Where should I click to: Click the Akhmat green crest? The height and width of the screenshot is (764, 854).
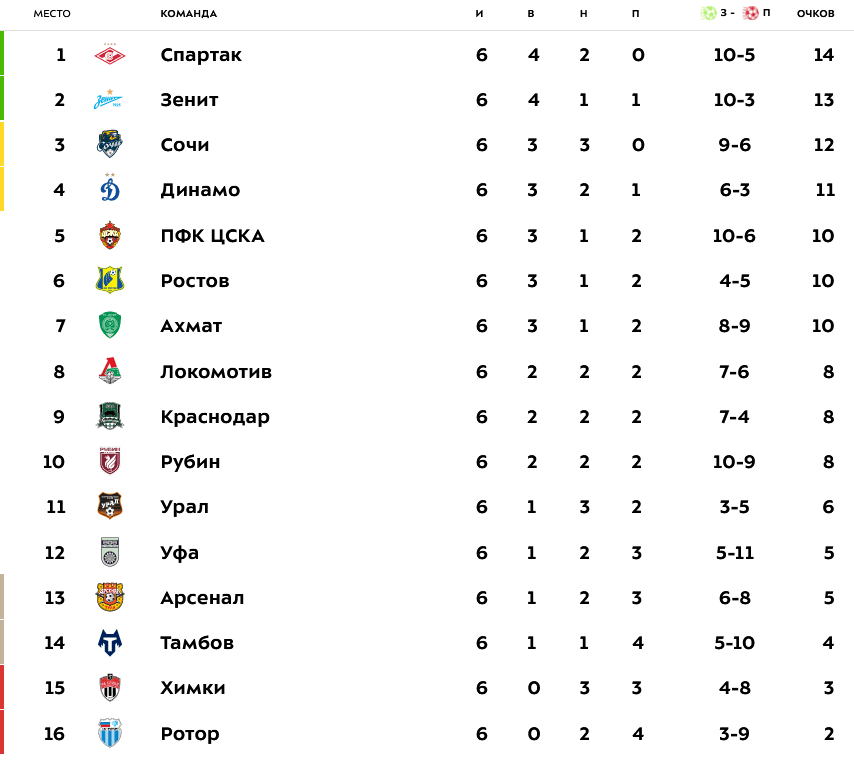[x=109, y=325]
